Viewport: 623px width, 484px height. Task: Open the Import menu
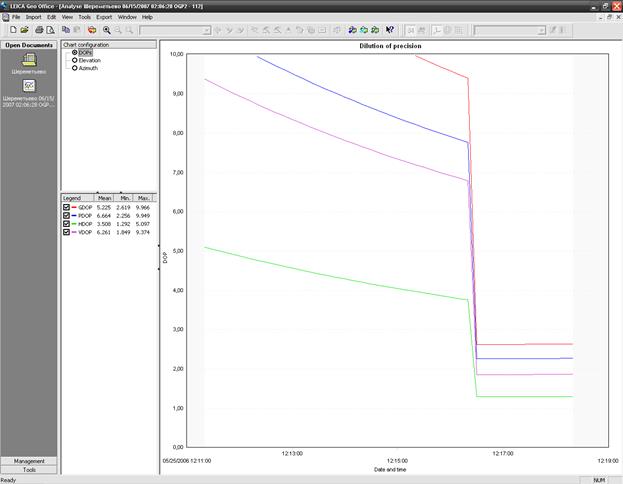pos(34,17)
